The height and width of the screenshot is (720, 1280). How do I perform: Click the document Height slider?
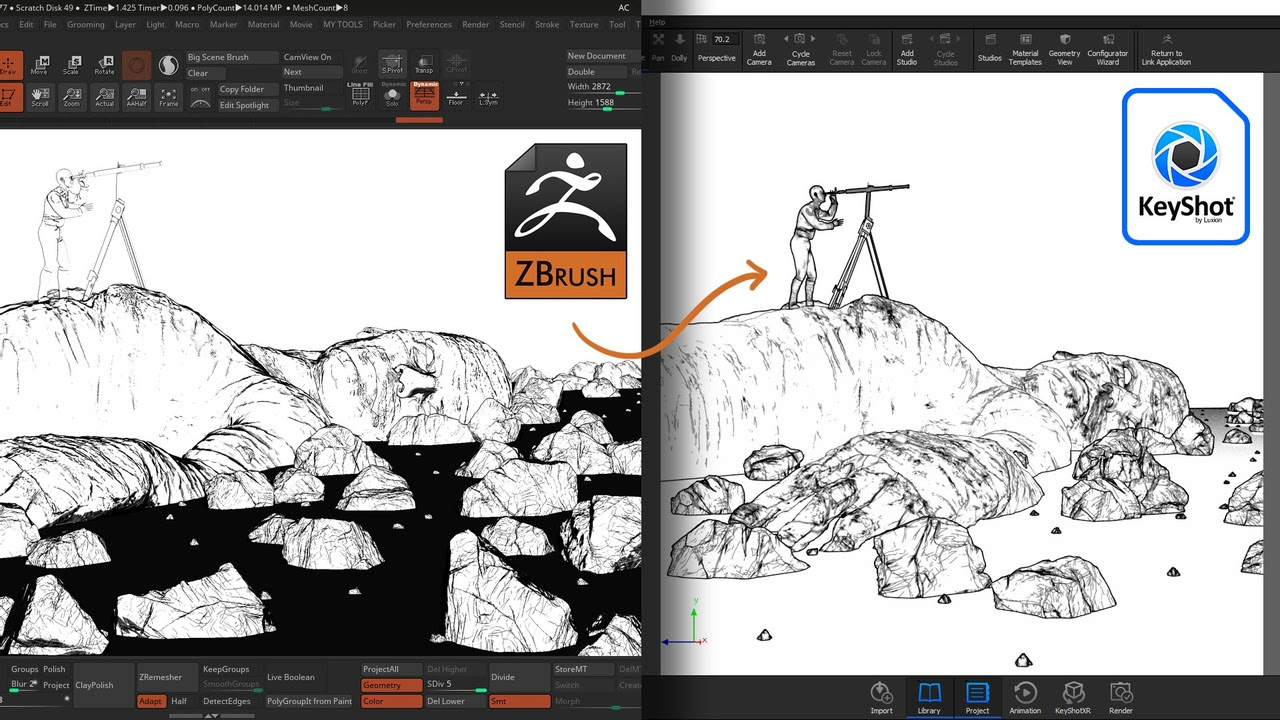[x=603, y=103]
